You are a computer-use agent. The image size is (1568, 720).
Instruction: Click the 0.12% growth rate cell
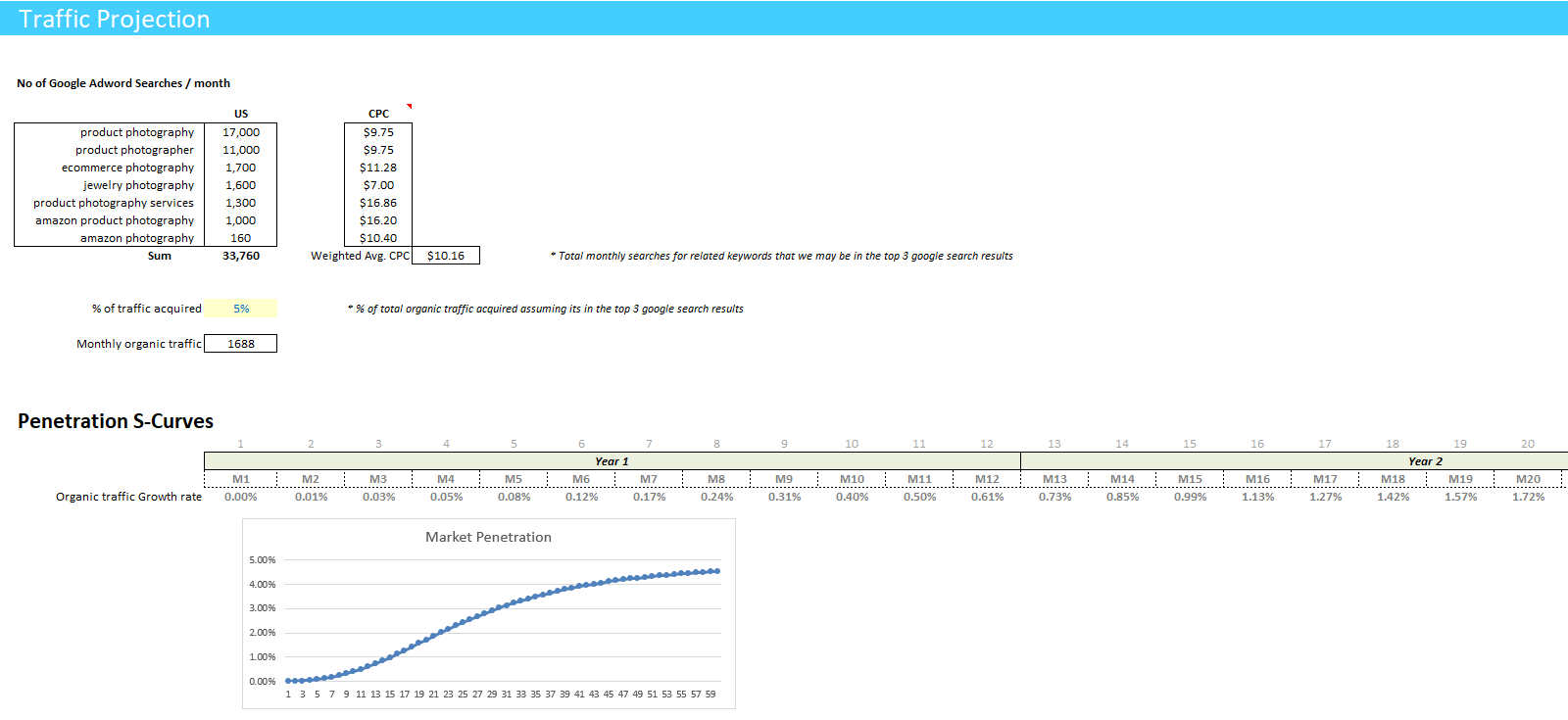[581, 497]
